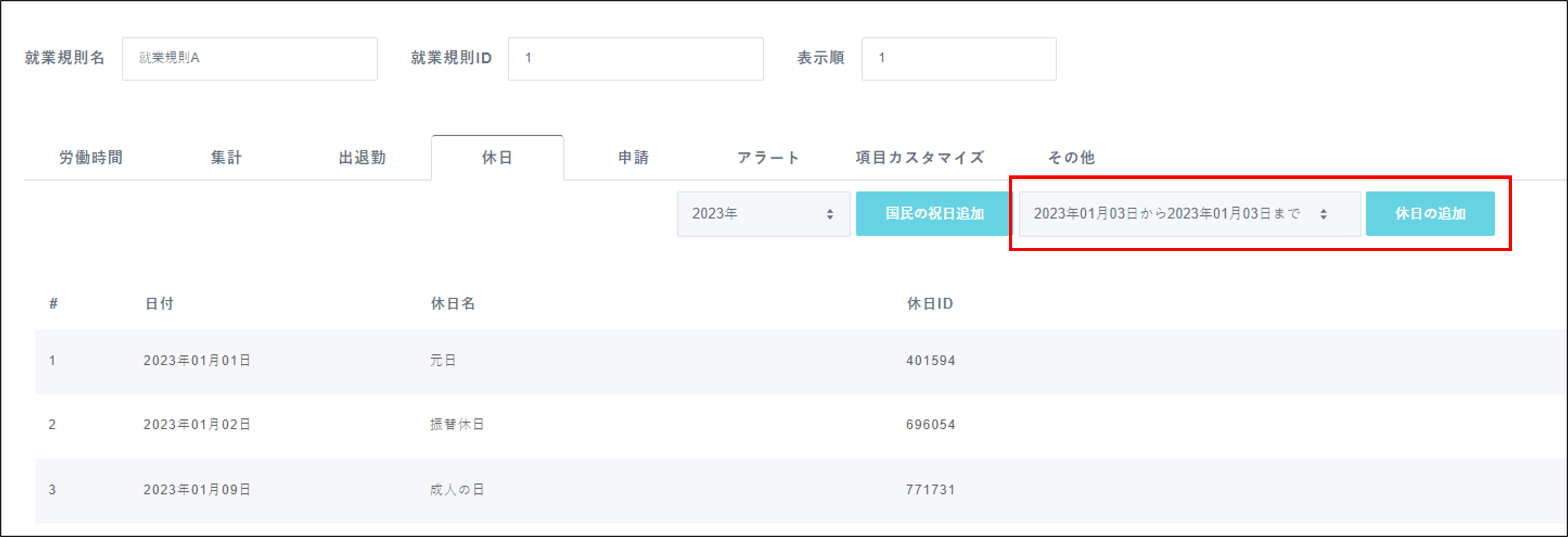The width and height of the screenshot is (1568, 537).
Task: Switch to the 申請 tab
Action: (x=633, y=158)
